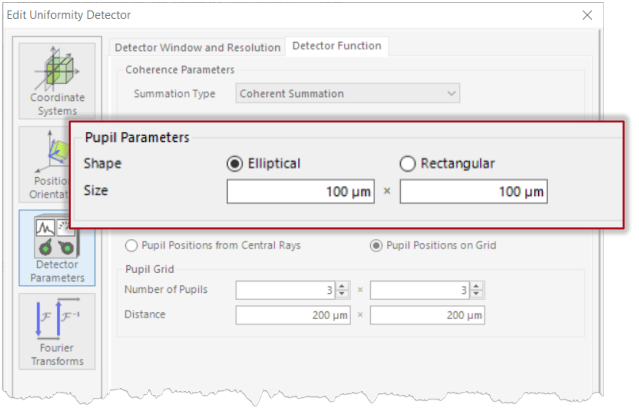Click the second pupil Size field
Image resolution: width=639 pixels, height=413 pixels.
pos(473,191)
